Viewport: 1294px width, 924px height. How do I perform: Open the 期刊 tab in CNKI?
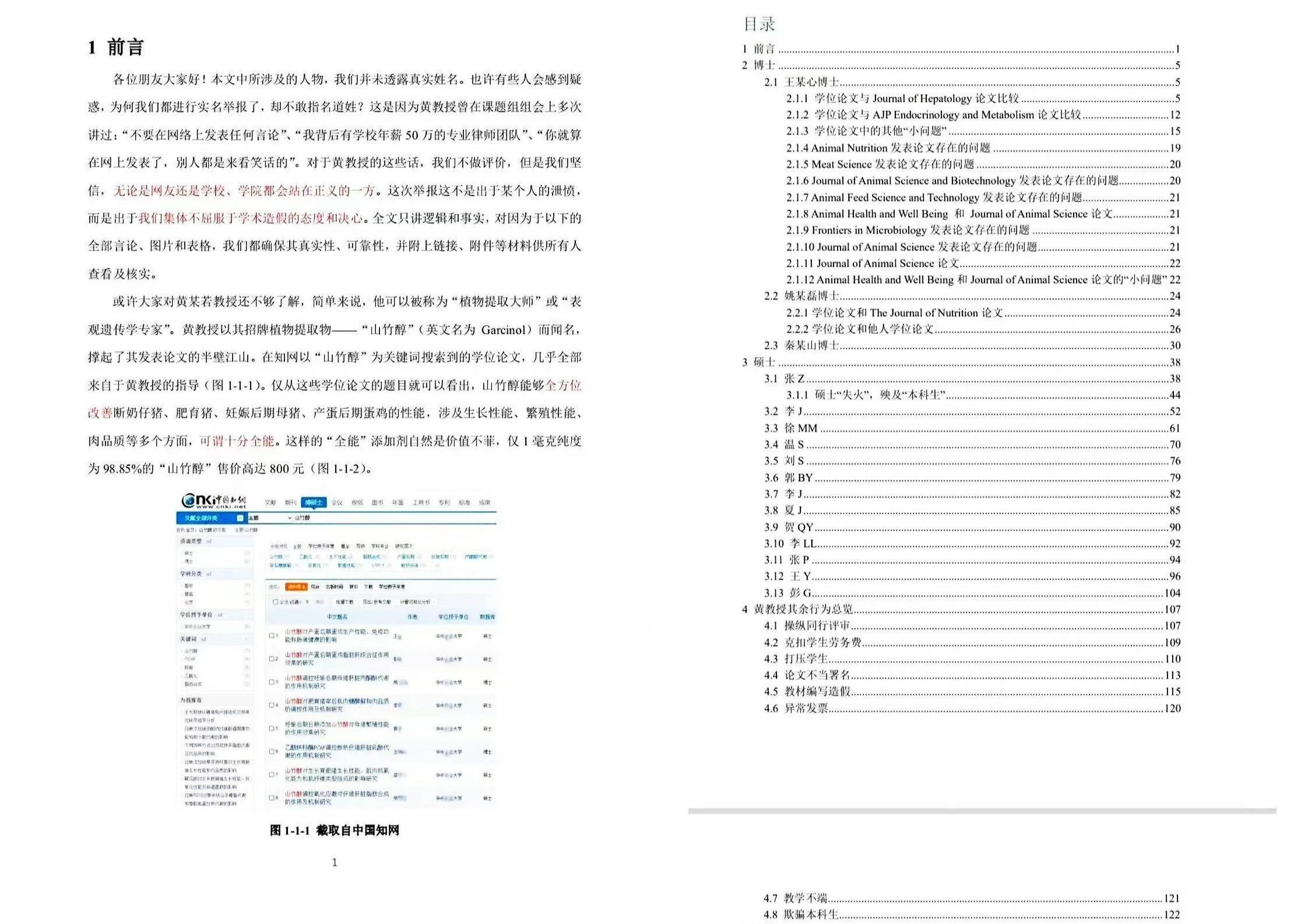click(x=291, y=502)
